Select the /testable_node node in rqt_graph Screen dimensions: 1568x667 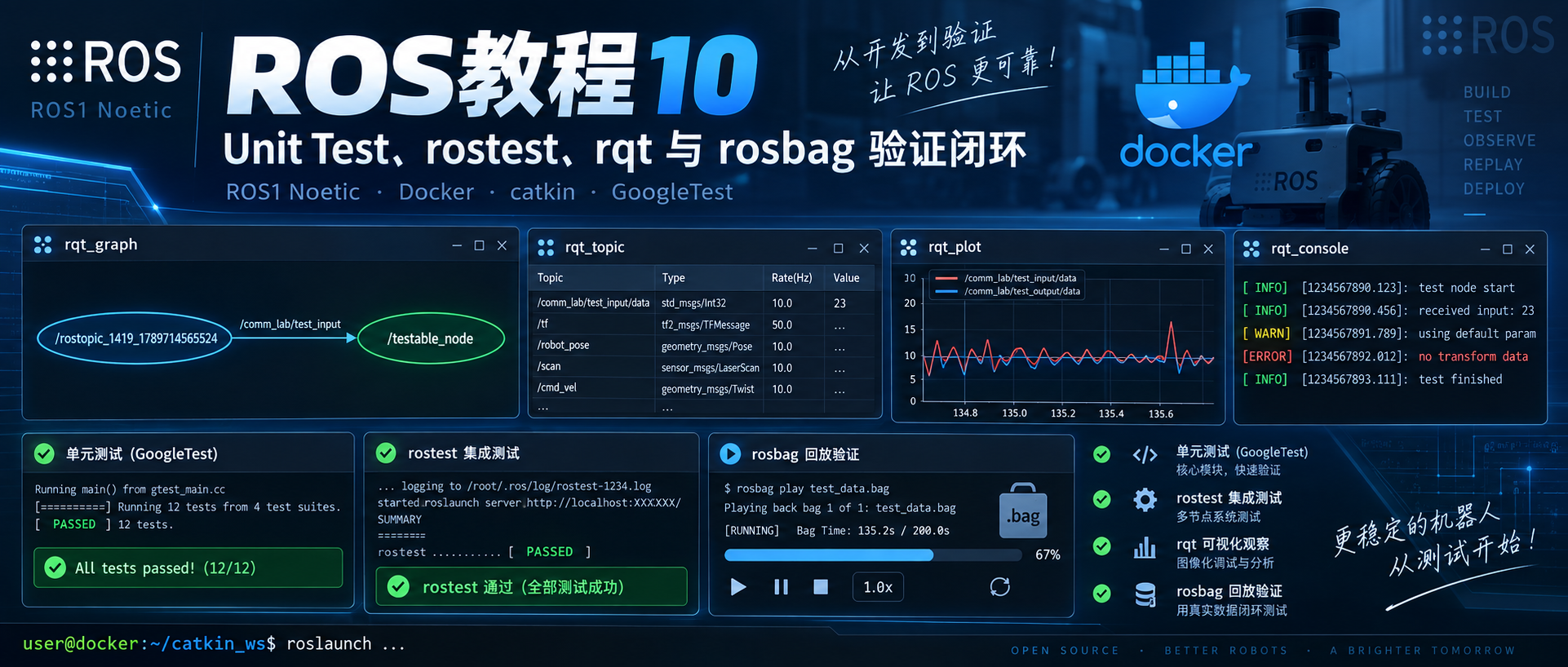[431, 338]
